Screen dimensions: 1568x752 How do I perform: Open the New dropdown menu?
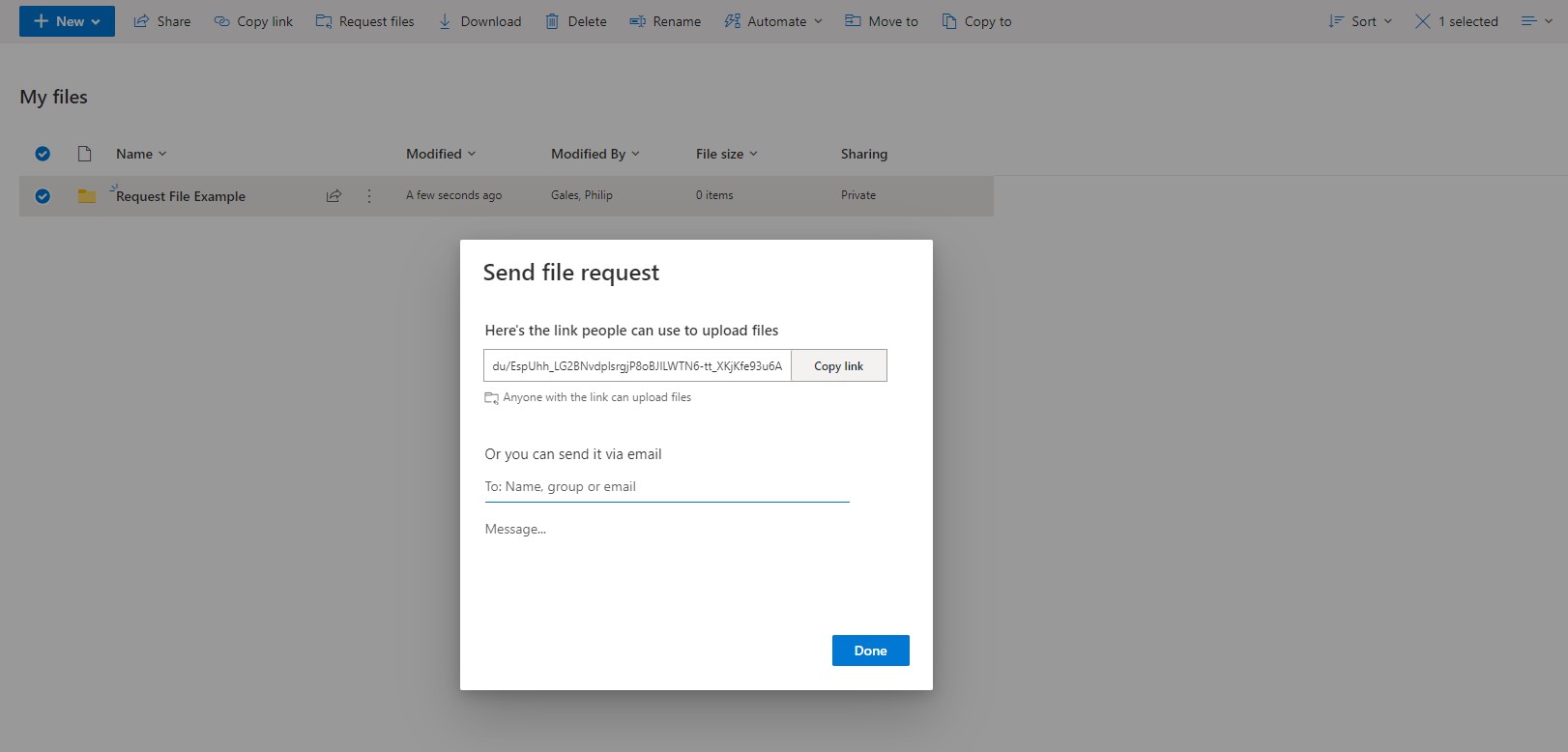click(67, 21)
